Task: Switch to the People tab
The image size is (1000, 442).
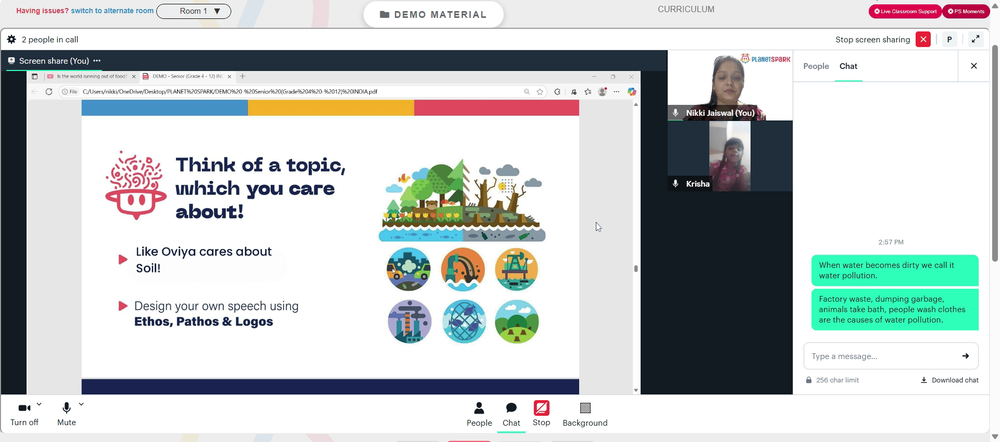Action: 816,66
